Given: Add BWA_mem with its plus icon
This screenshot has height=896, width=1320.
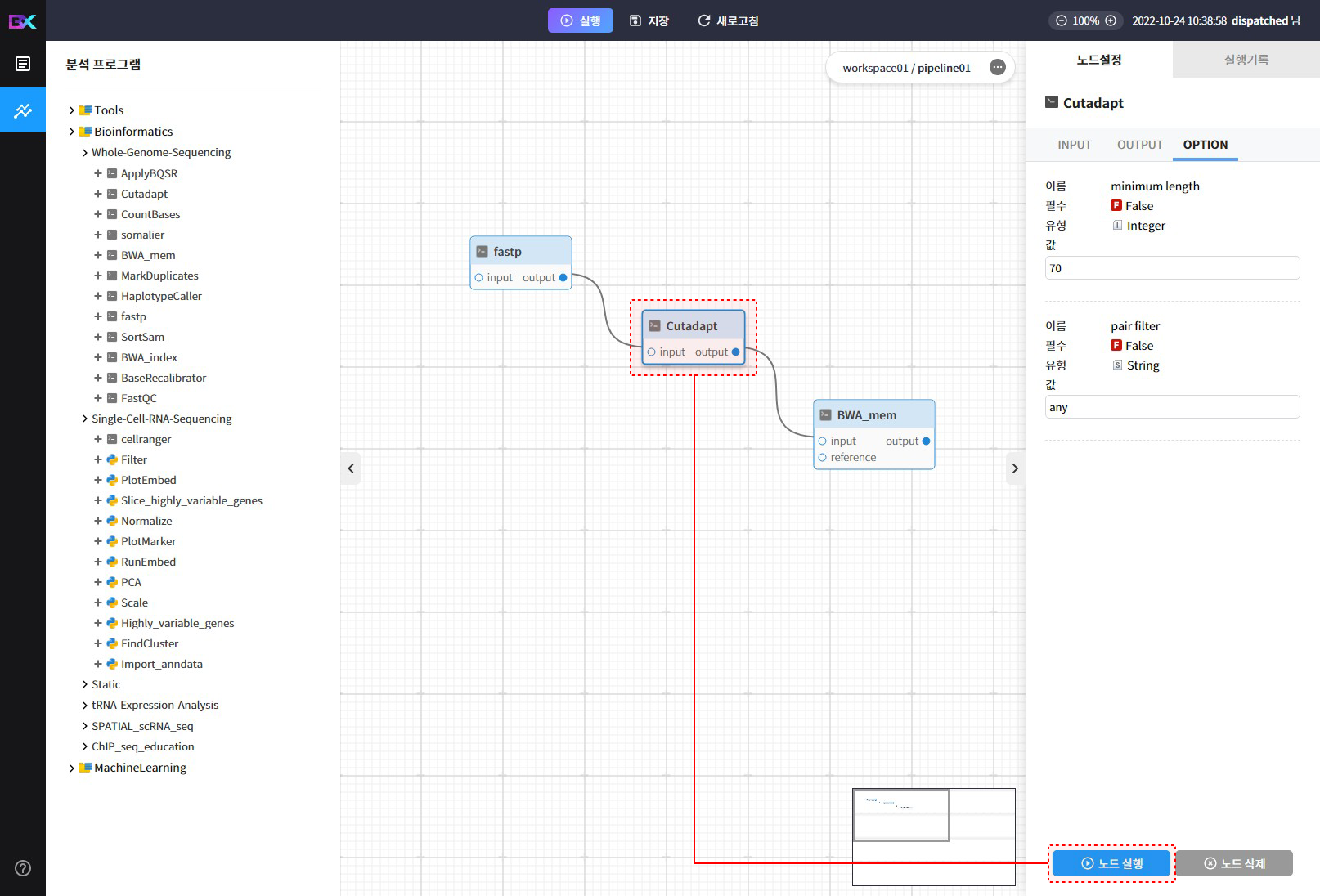Looking at the screenshot, I should (x=98, y=255).
